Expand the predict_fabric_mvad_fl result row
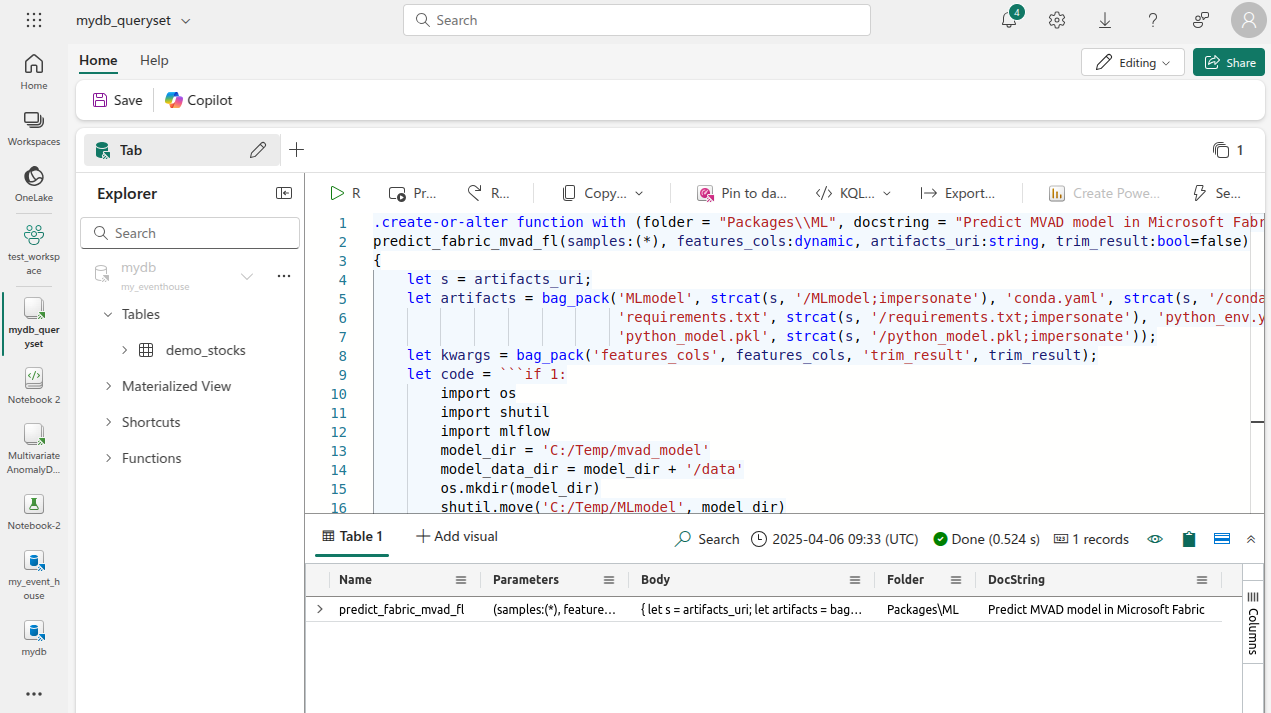The image size is (1271, 713). point(320,609)
